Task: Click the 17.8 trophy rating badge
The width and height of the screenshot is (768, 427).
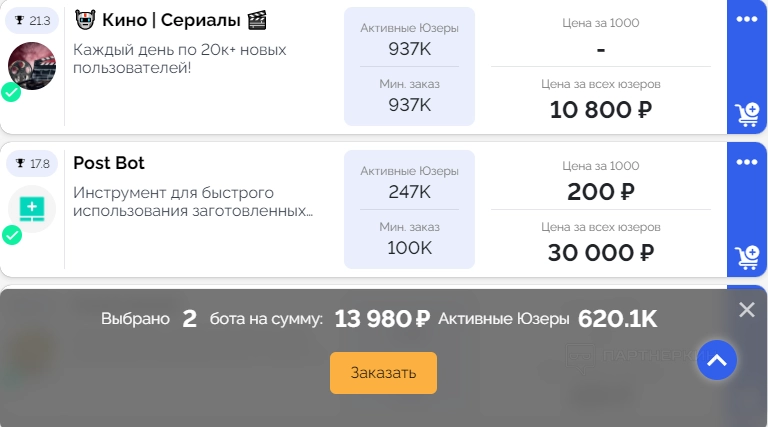Action: click(32, 164)
